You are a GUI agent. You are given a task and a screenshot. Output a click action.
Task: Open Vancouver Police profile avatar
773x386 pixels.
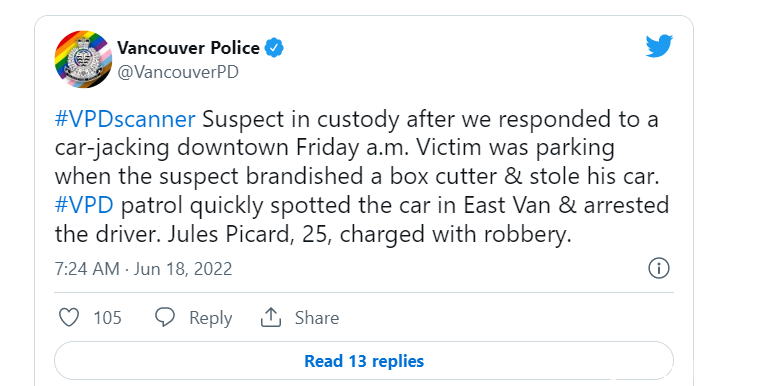[x=83, y=60]
